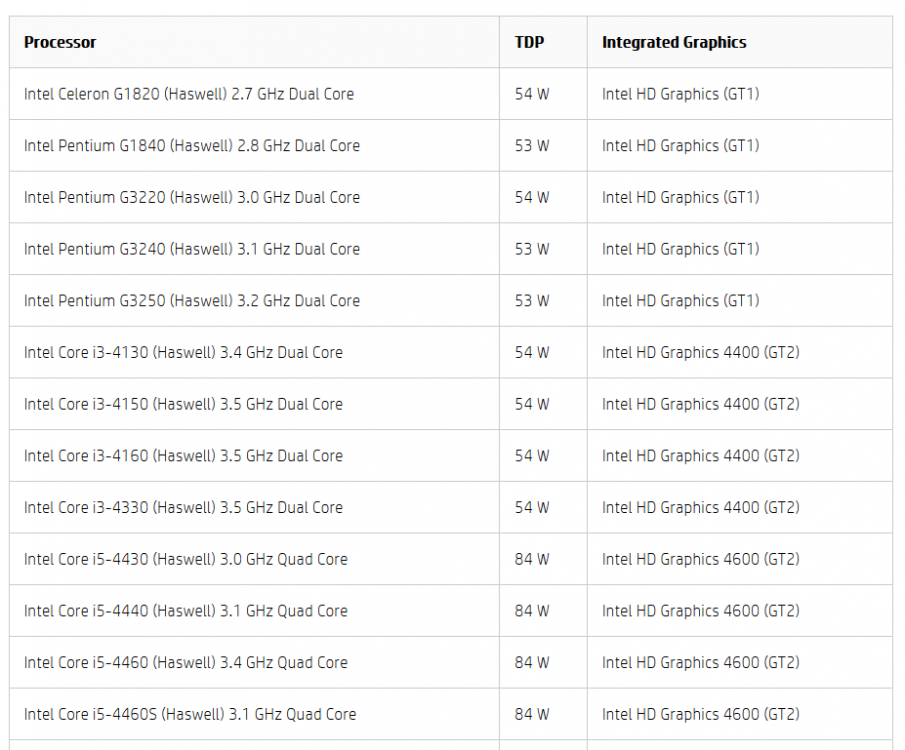This screenshot has width=905, height=750.
Task: Click the TDP value for Celeron G1820
Action: pyautogui.click(x=532, y=94)
